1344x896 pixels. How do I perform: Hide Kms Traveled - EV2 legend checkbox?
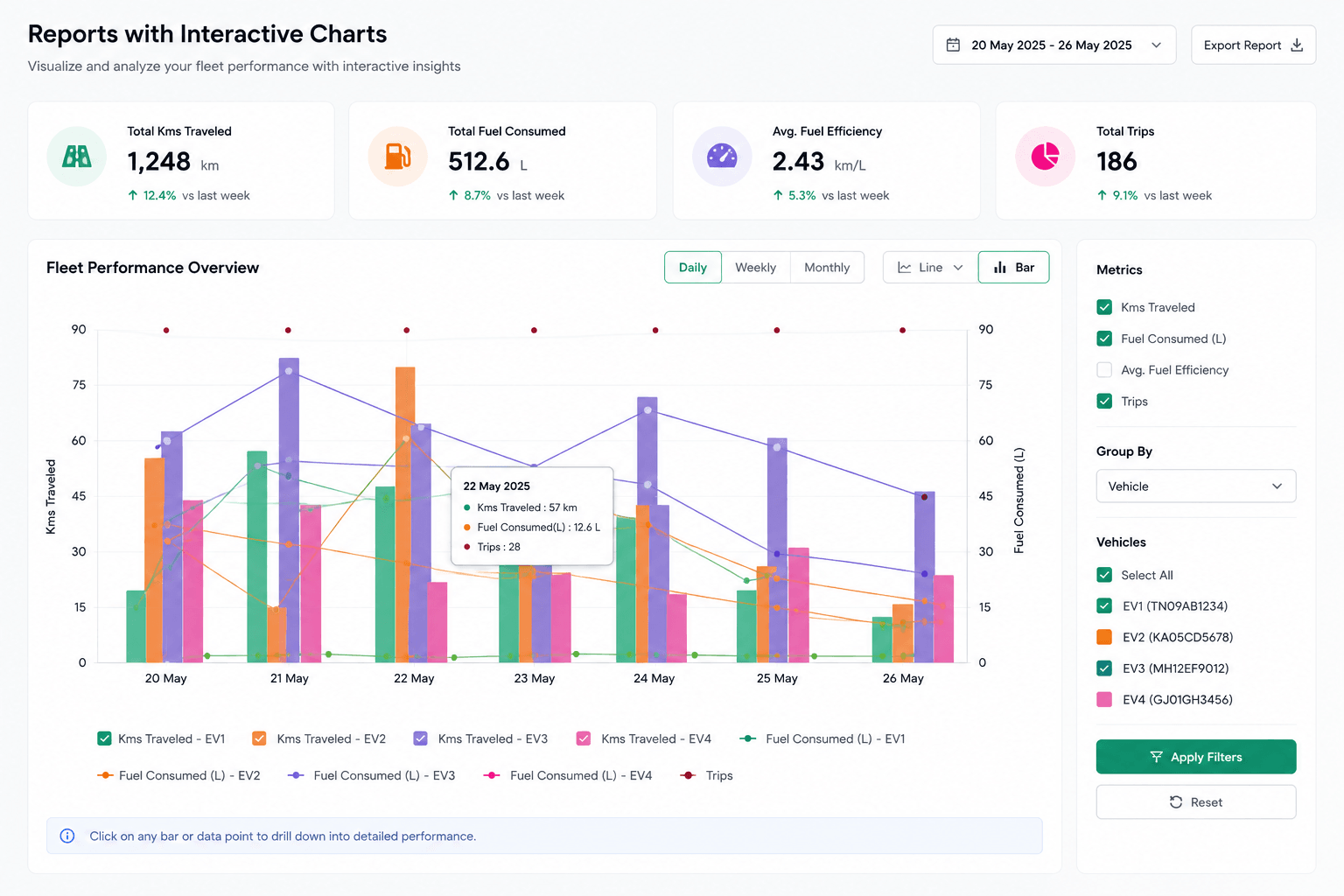259,738
